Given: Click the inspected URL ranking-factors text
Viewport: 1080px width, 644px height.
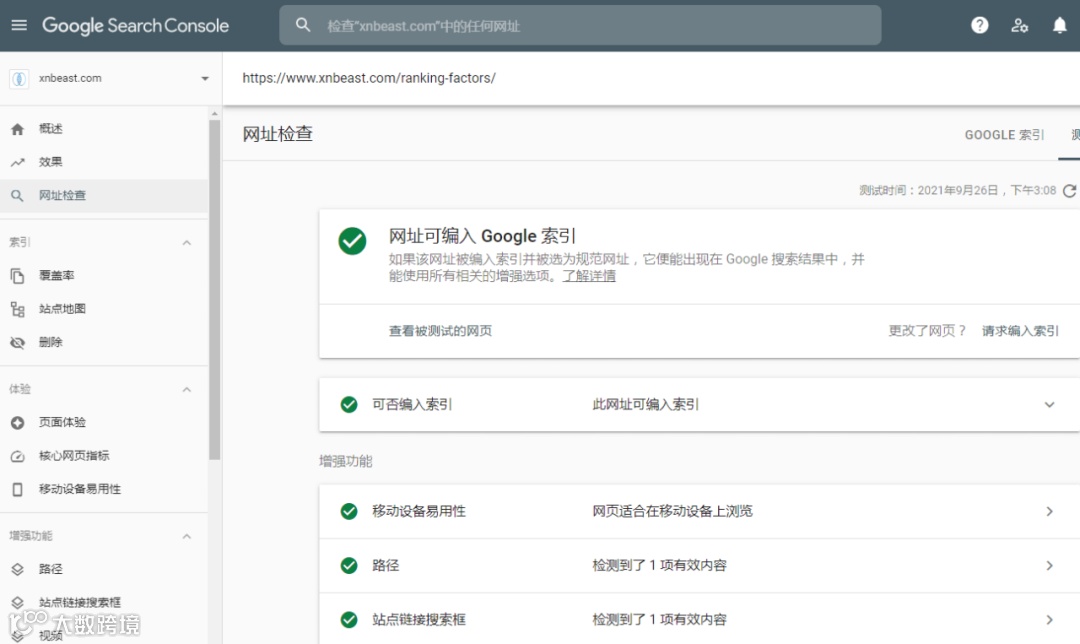Looking at the screenshot, I should (368, 78).
